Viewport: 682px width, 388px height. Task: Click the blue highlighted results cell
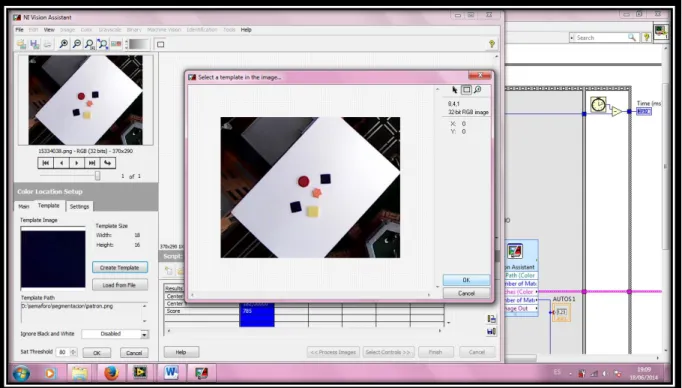point(257,315)
